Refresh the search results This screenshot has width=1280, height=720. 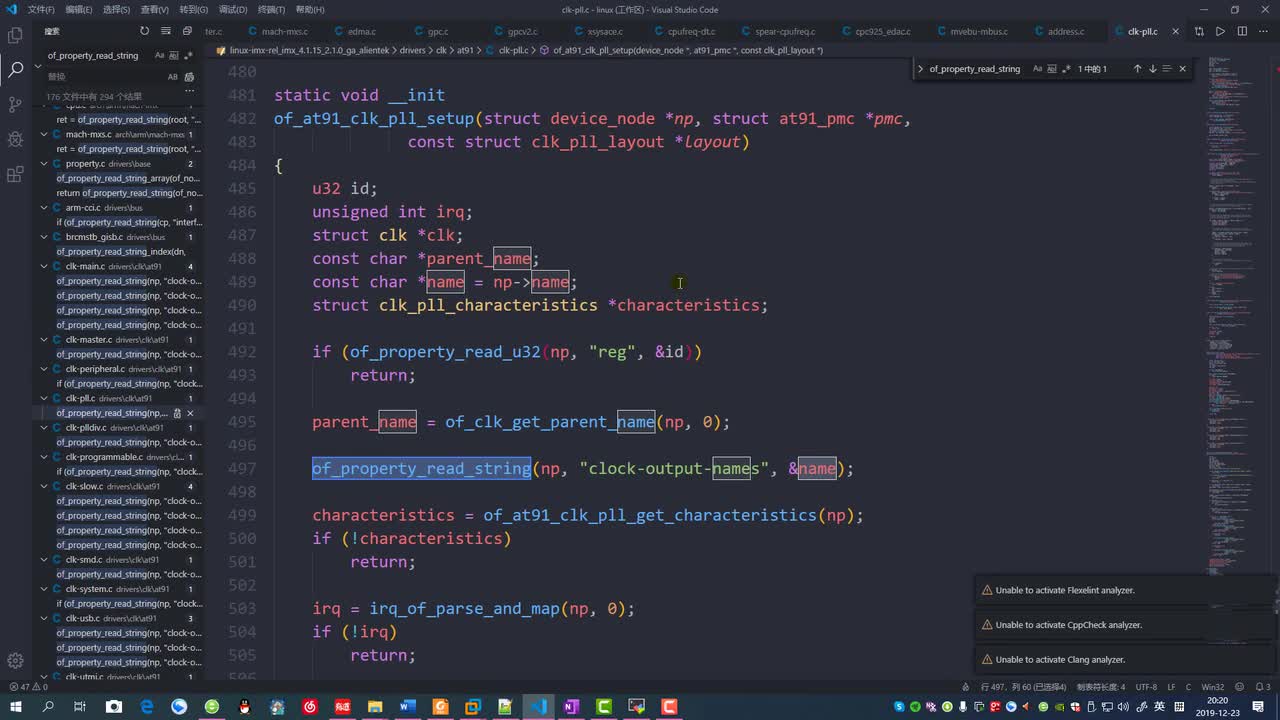(144, 31)
